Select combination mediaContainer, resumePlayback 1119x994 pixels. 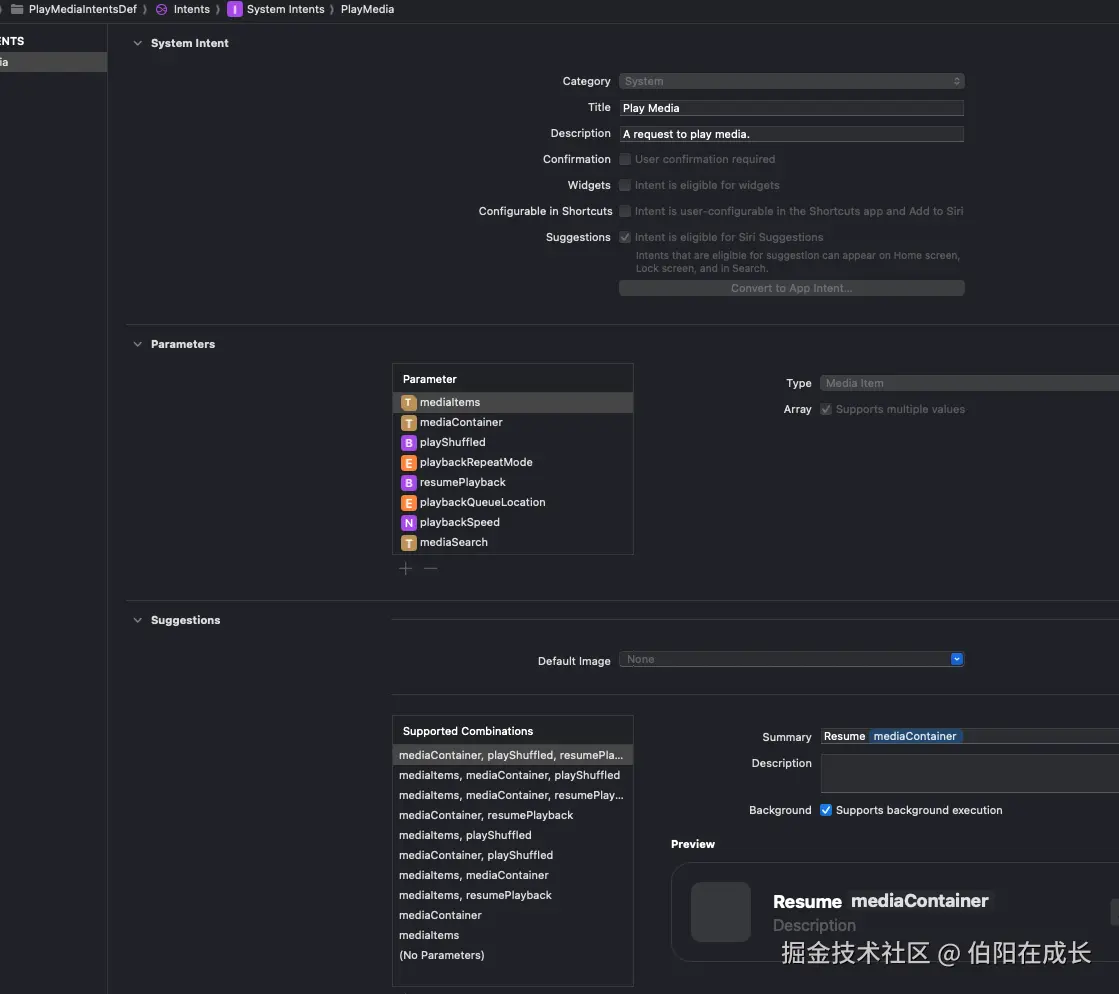(x=512, y=815)
